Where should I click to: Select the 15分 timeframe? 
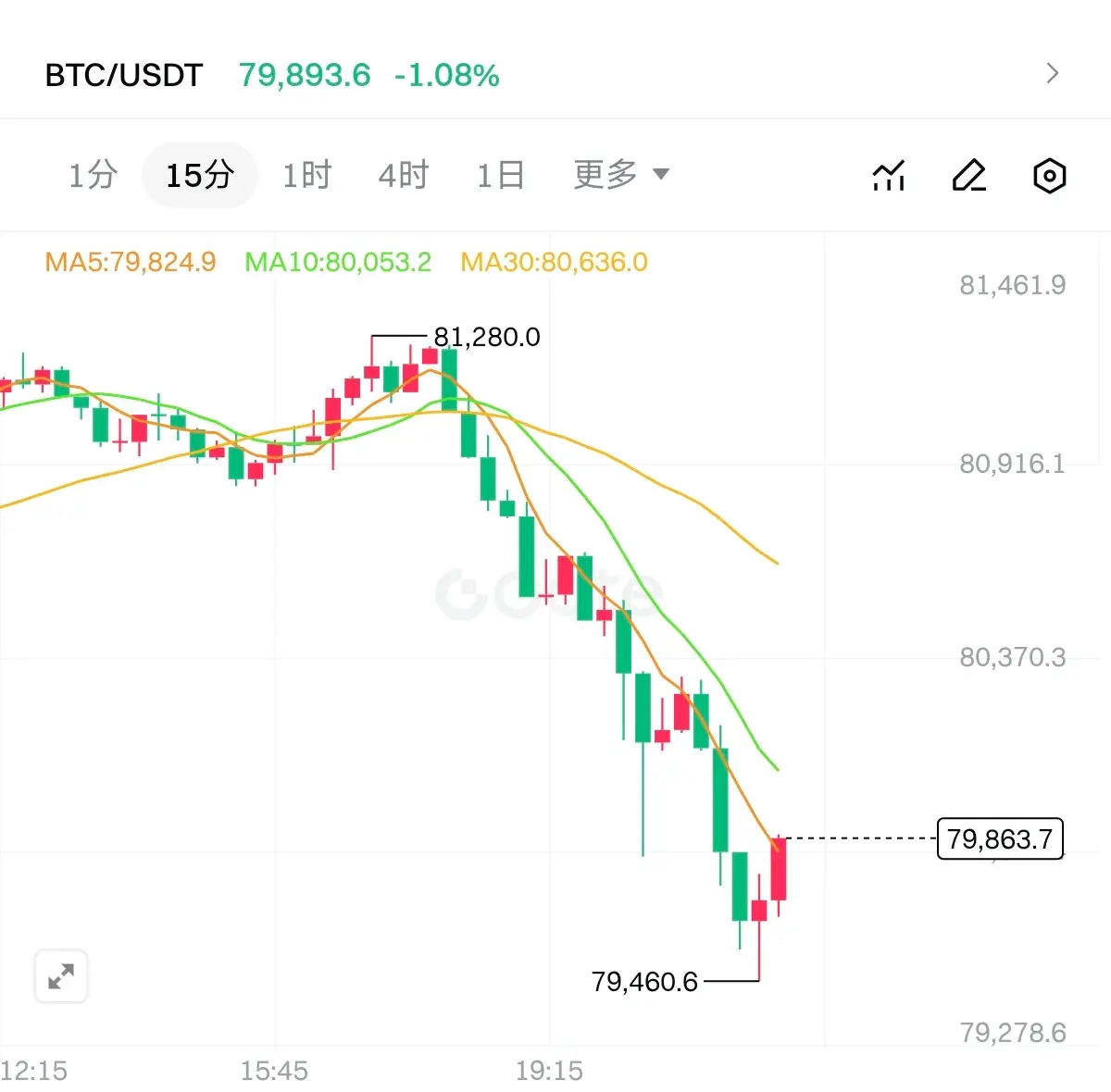pyautogui.click(x=199, y=174)
